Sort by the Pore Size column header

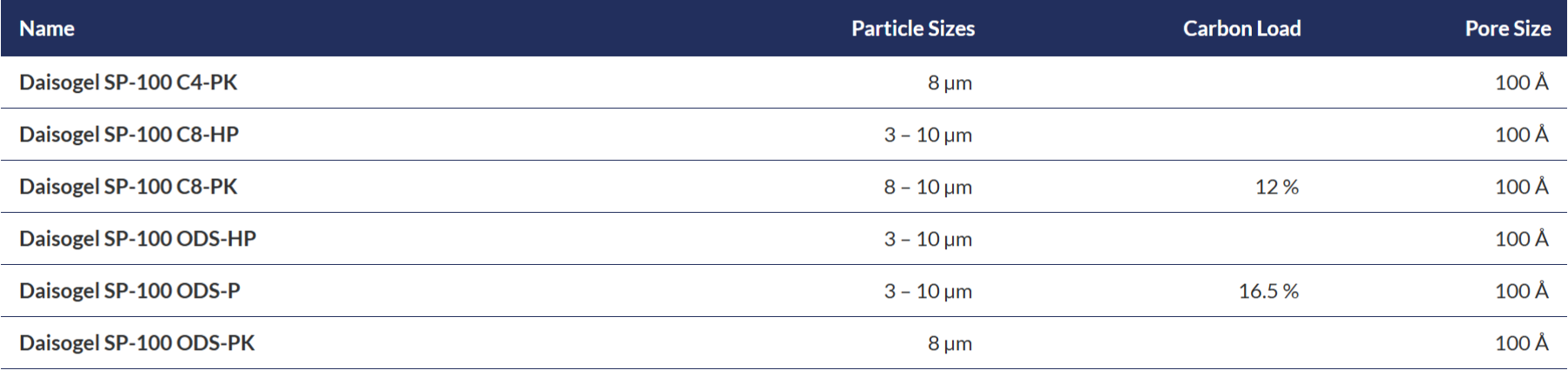click(1508, 29)
